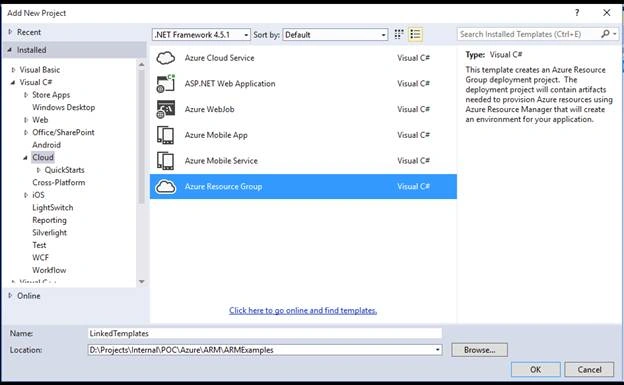This screenshot has height=385, width=624.
Task: Select Cross-Platform in the tree
Action: [x=59, y=182]
